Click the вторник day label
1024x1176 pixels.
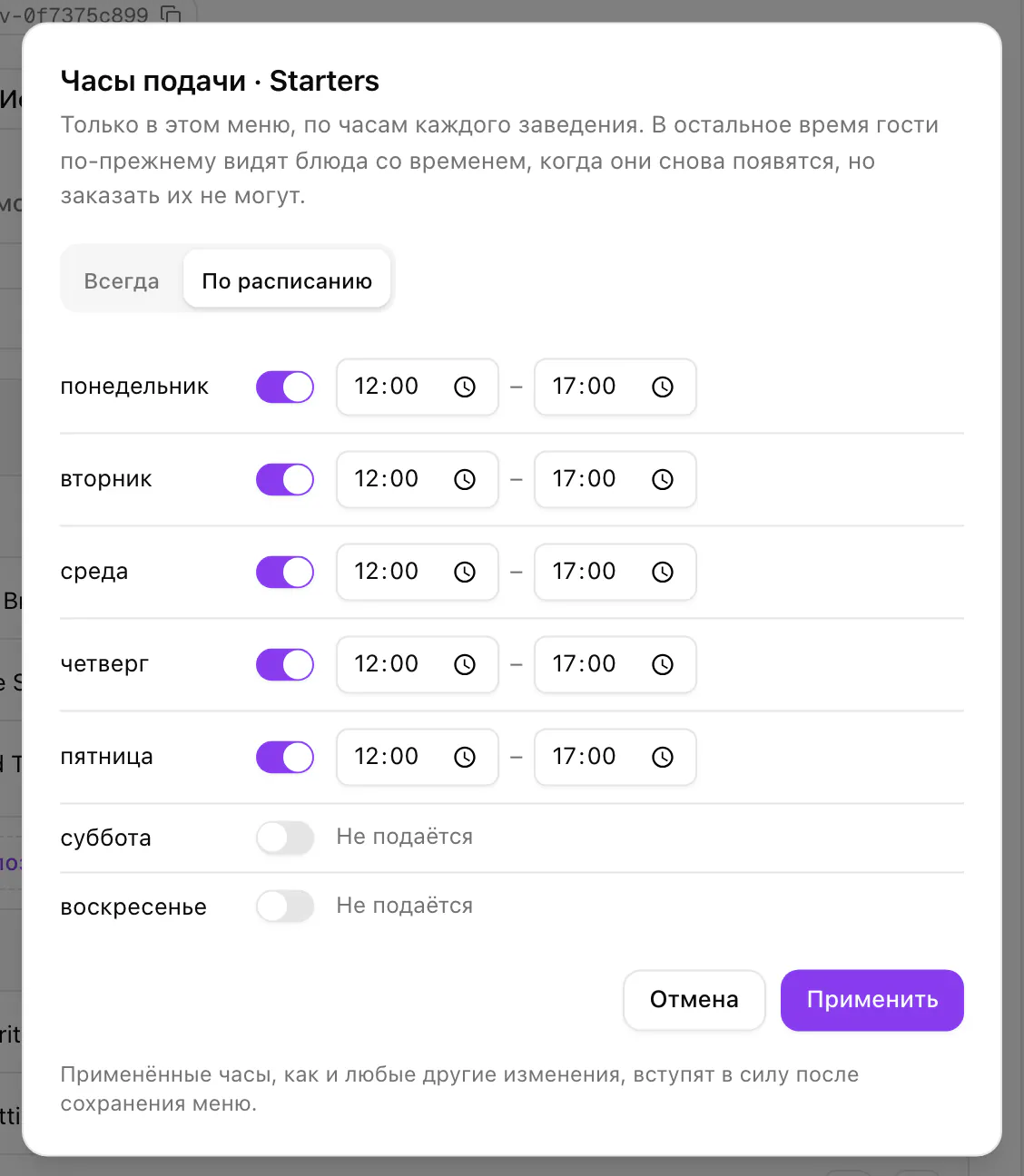coord(106,479)
